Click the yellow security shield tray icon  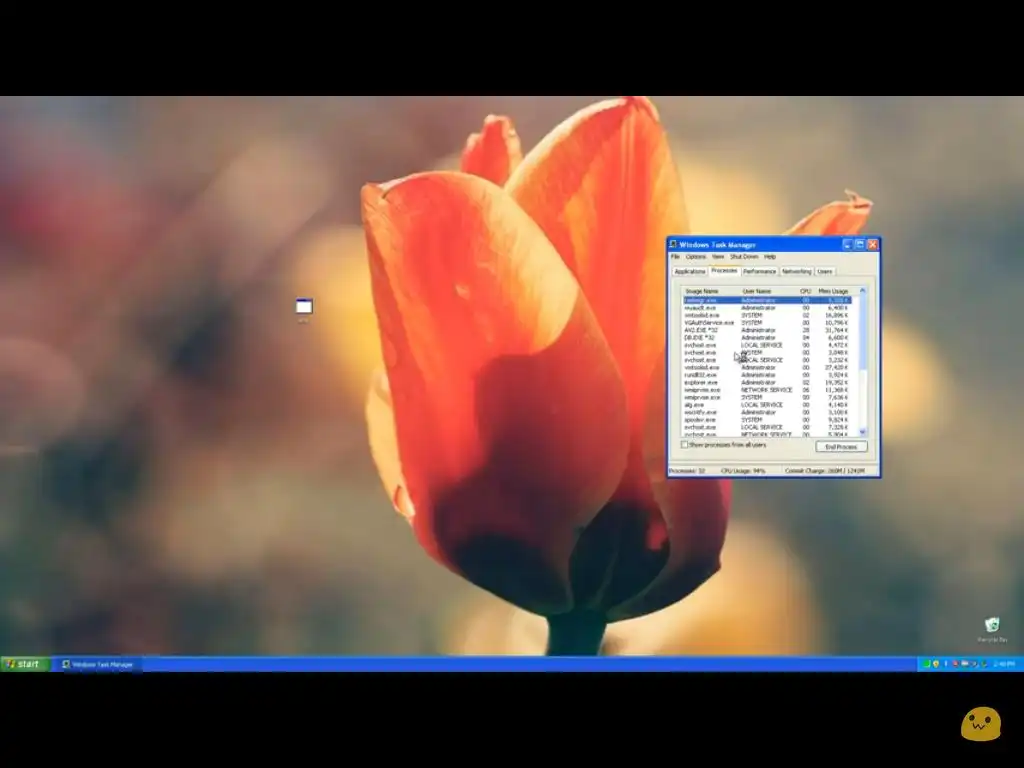(936, 664)
